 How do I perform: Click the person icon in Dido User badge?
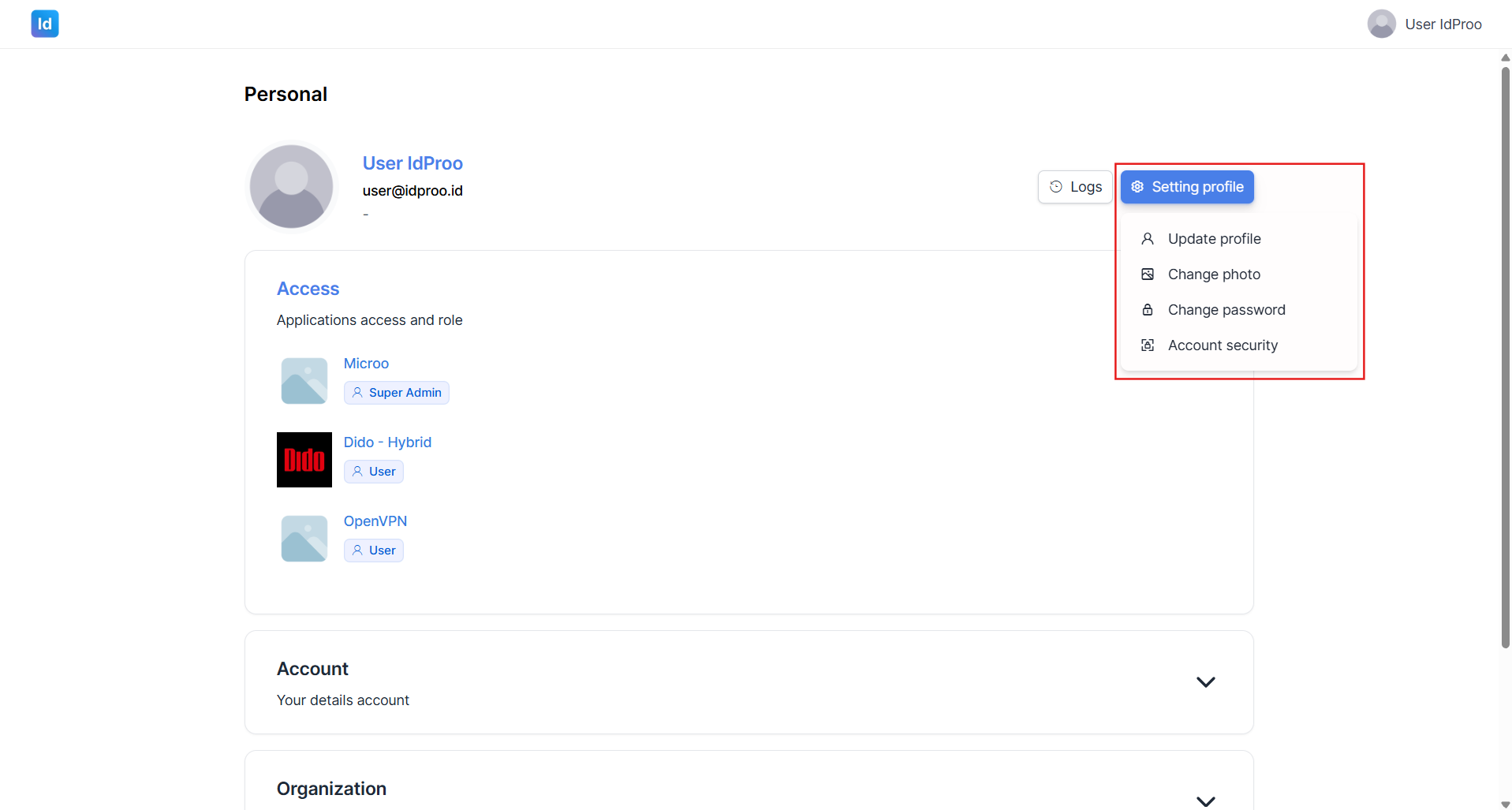click(x=357, y=472)
